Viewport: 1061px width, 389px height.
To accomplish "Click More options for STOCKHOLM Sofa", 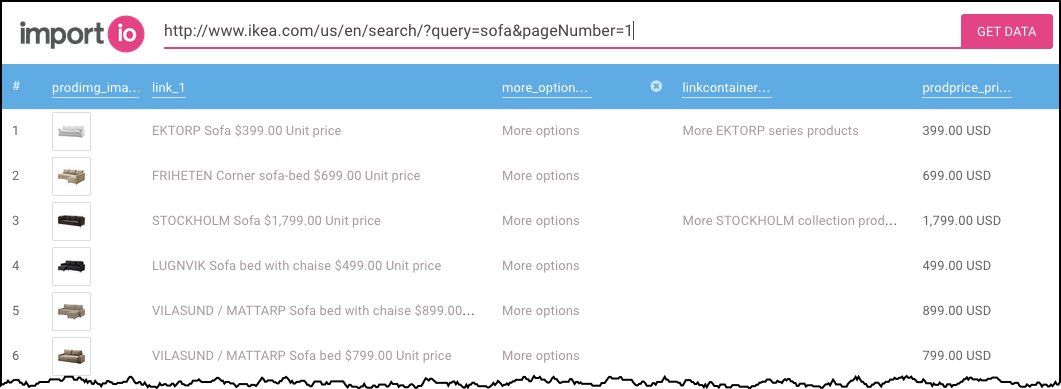I will [x=541, y=221].
